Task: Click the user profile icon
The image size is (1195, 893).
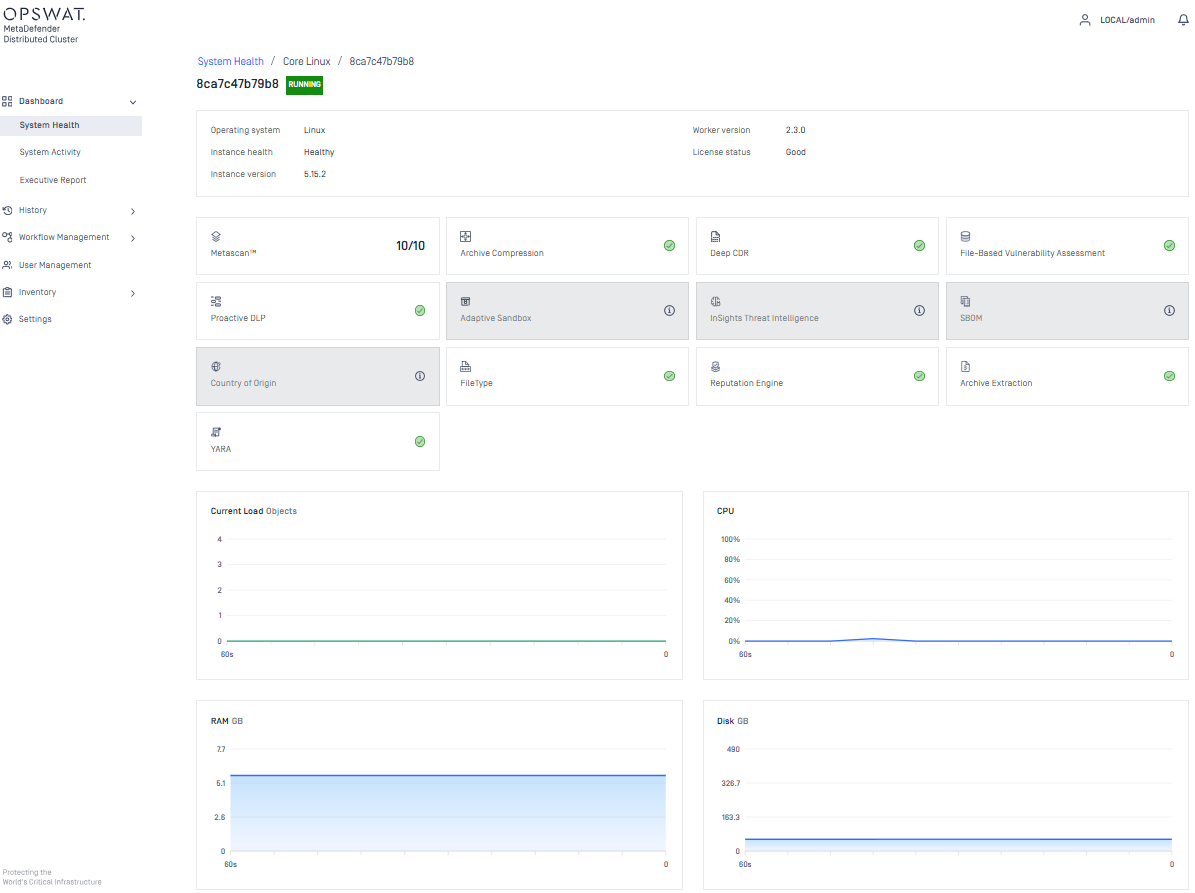Action: pyautogui.click(x=1085, y=20)
